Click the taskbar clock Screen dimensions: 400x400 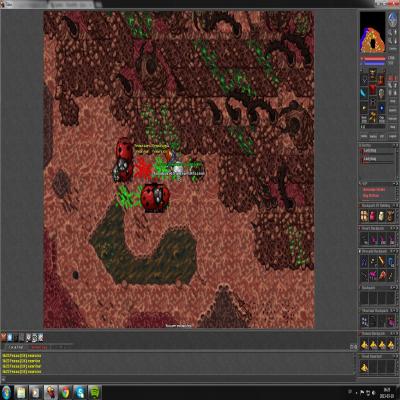(387, 392)
